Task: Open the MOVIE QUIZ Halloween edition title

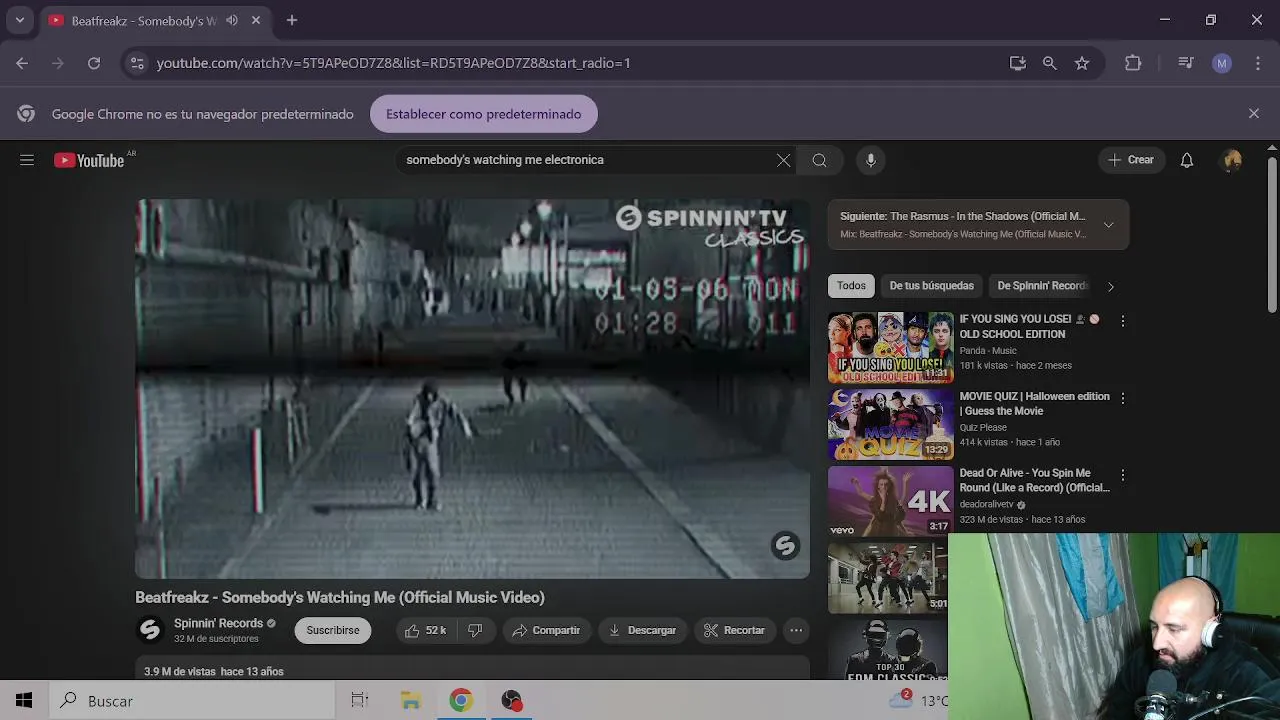Action: tap(1034, 404)
